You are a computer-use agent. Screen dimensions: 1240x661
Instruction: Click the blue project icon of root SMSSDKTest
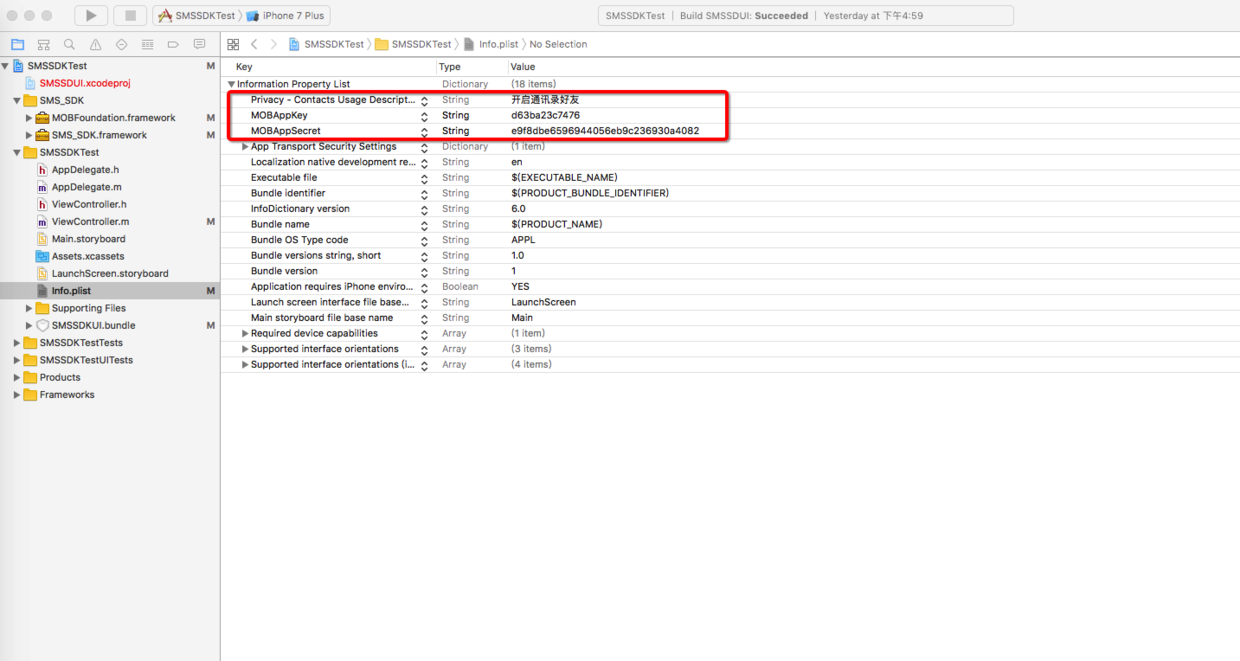coord(18,66)
